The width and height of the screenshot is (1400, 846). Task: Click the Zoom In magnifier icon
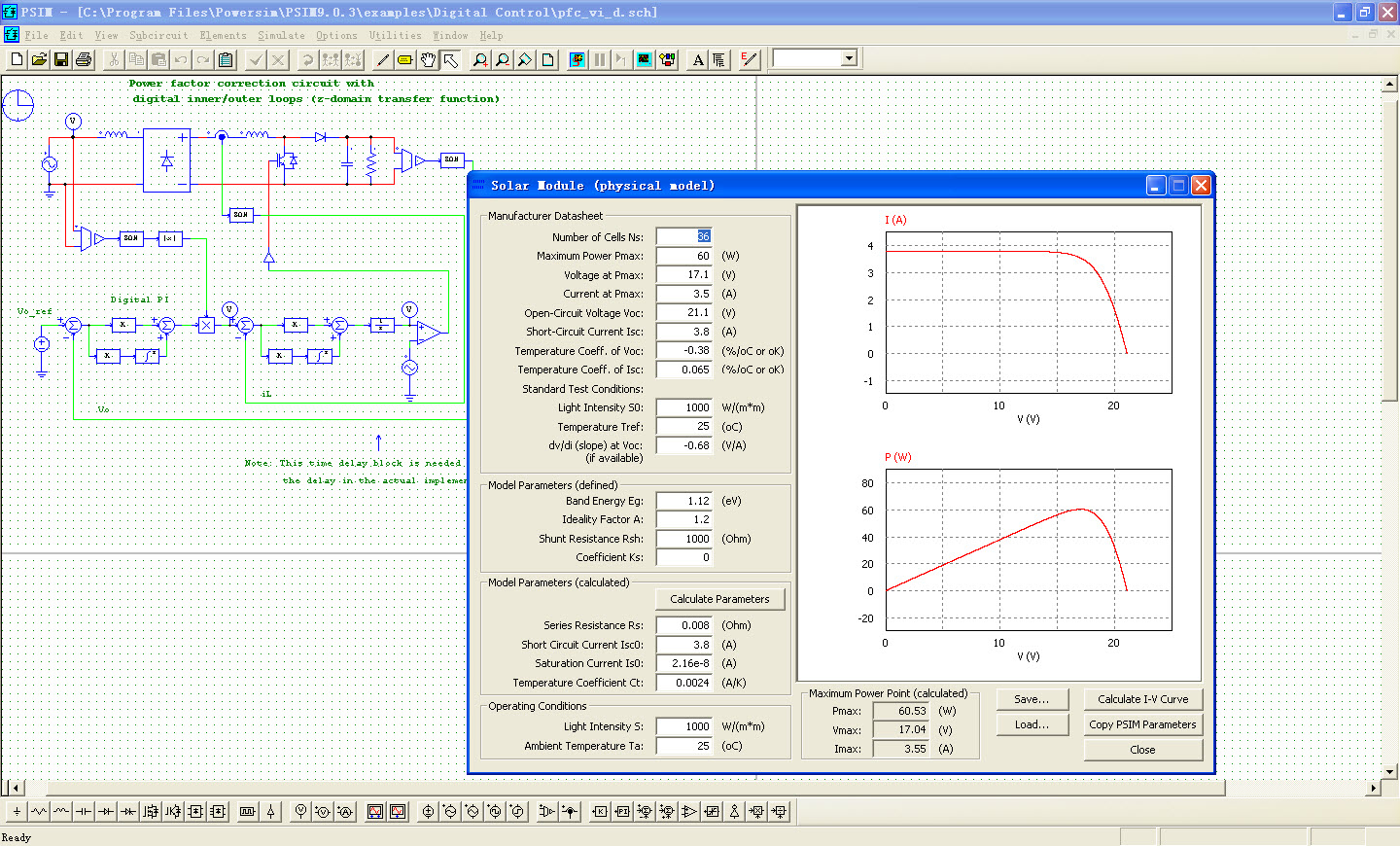click(x=480, y=59)
